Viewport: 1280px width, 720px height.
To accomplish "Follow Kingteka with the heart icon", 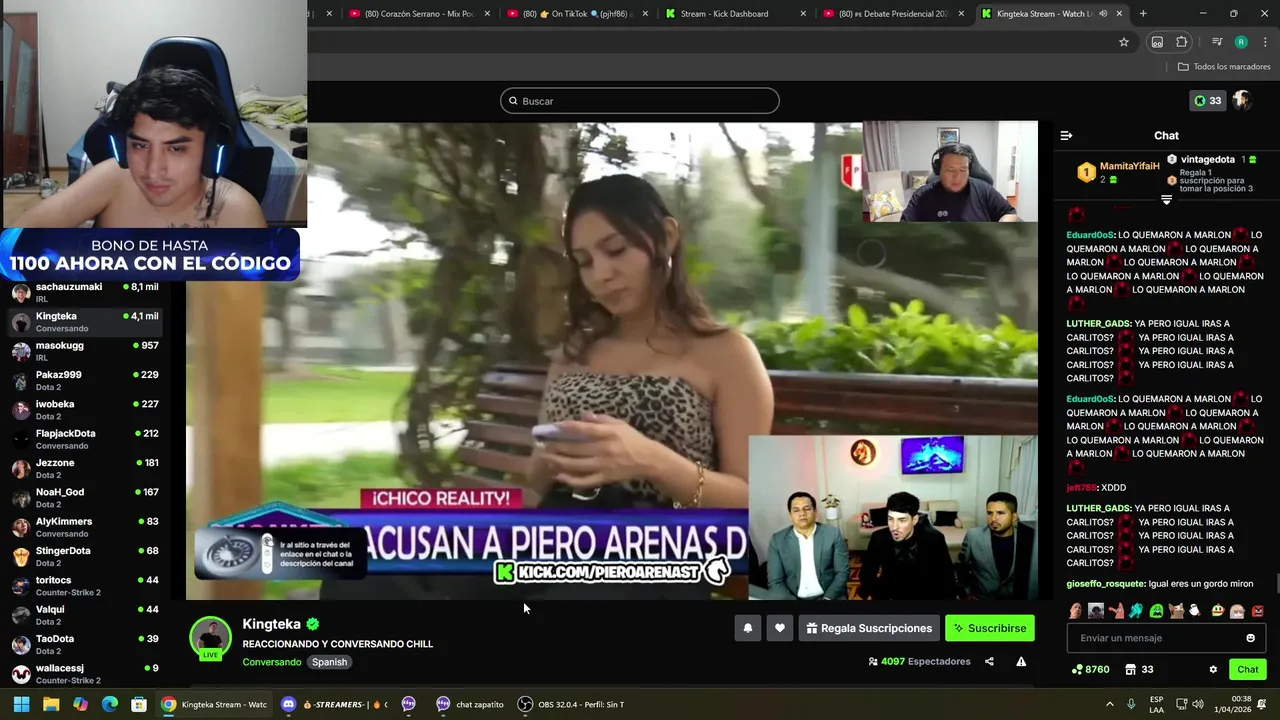I will pos(780,628).
